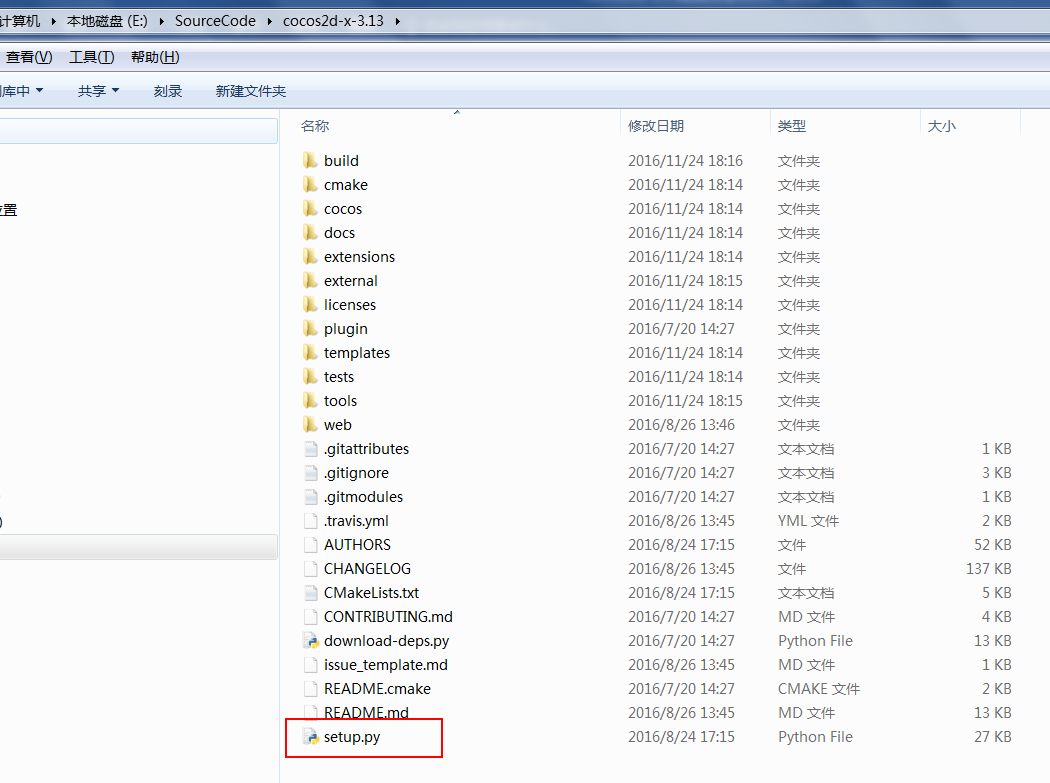Select the extensions folder icon
The image size is (1050, 783).
310,257
